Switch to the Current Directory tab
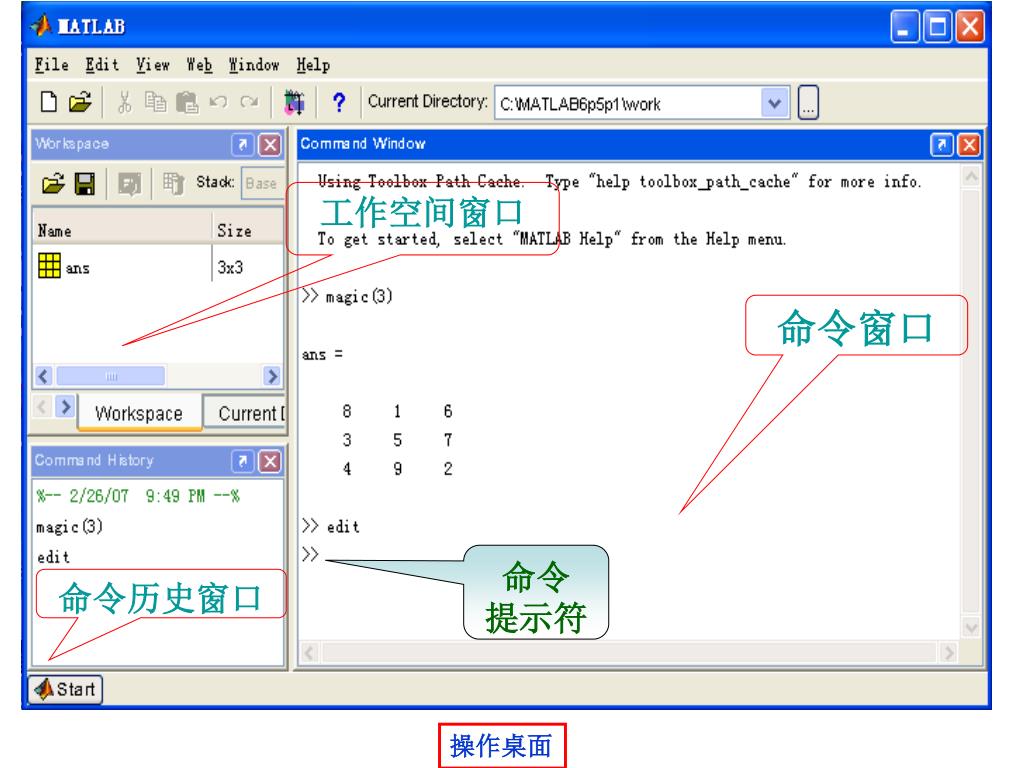1024x768 pixels. point(244,413)
